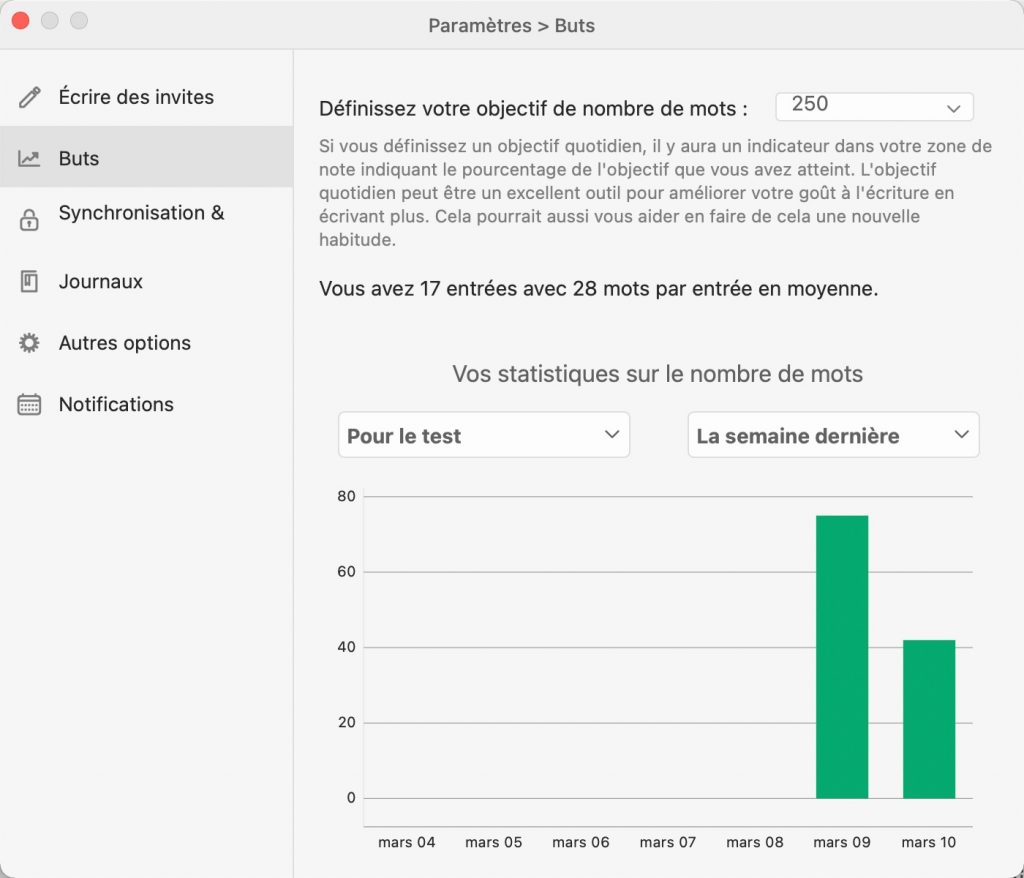Click the mars 10 axis label
The height and width of the screenshot is (878, 1024).
[929, 842]
